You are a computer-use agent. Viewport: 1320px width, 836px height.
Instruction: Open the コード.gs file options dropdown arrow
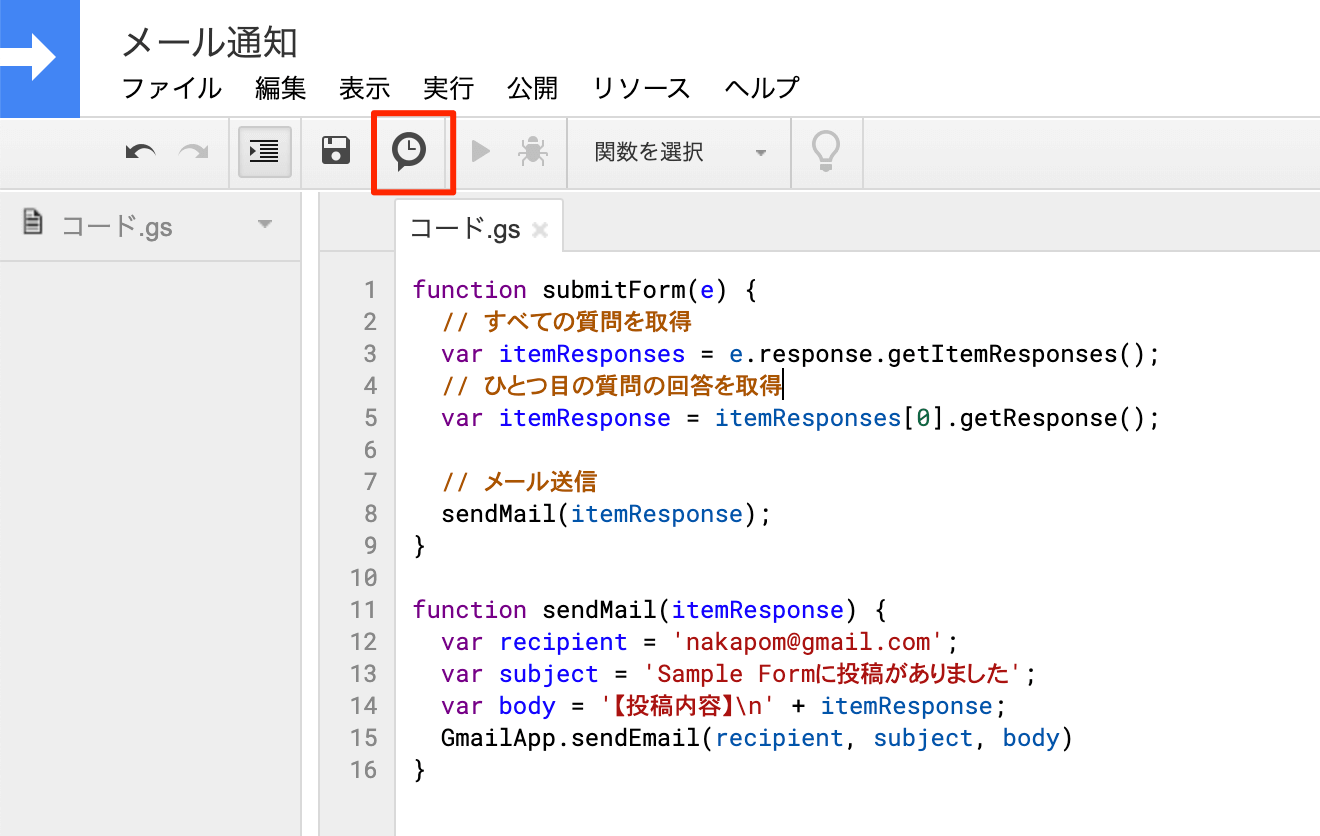click(x=264, y=226)
